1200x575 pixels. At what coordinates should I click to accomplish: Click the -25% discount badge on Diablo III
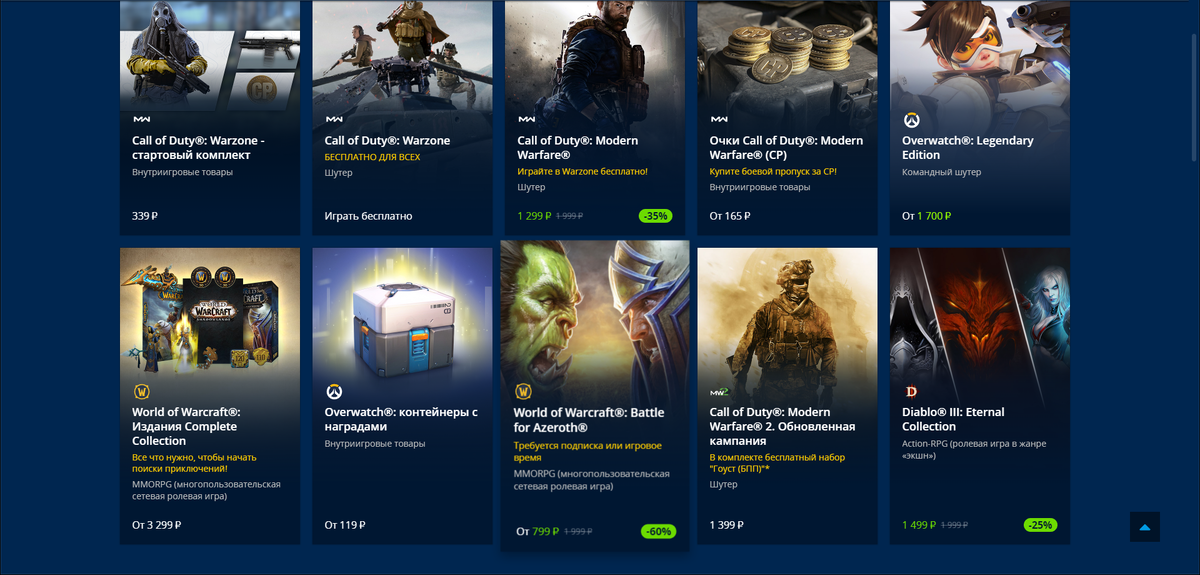click(1040, 525)
